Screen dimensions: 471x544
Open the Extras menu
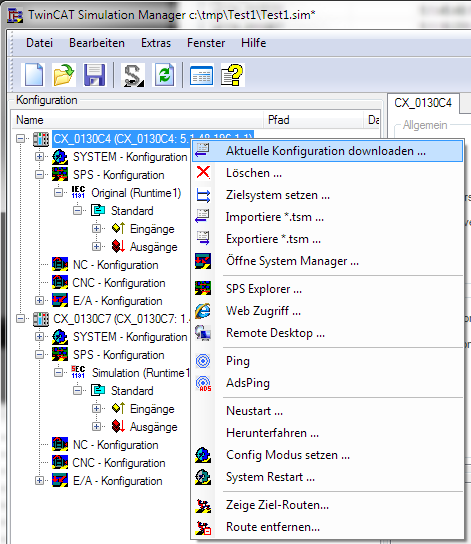click(x=156, y=43)
